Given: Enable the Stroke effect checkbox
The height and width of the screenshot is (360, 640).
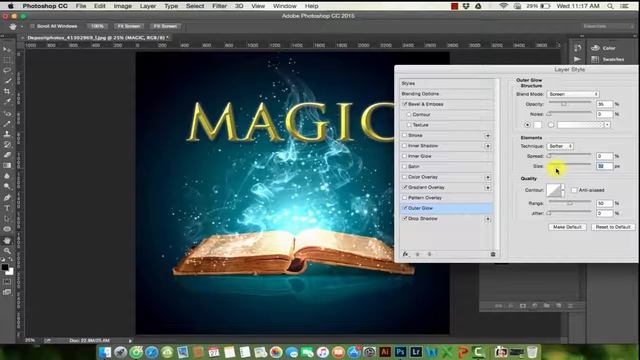Looking at the screenshot, I should click(405, 135).
